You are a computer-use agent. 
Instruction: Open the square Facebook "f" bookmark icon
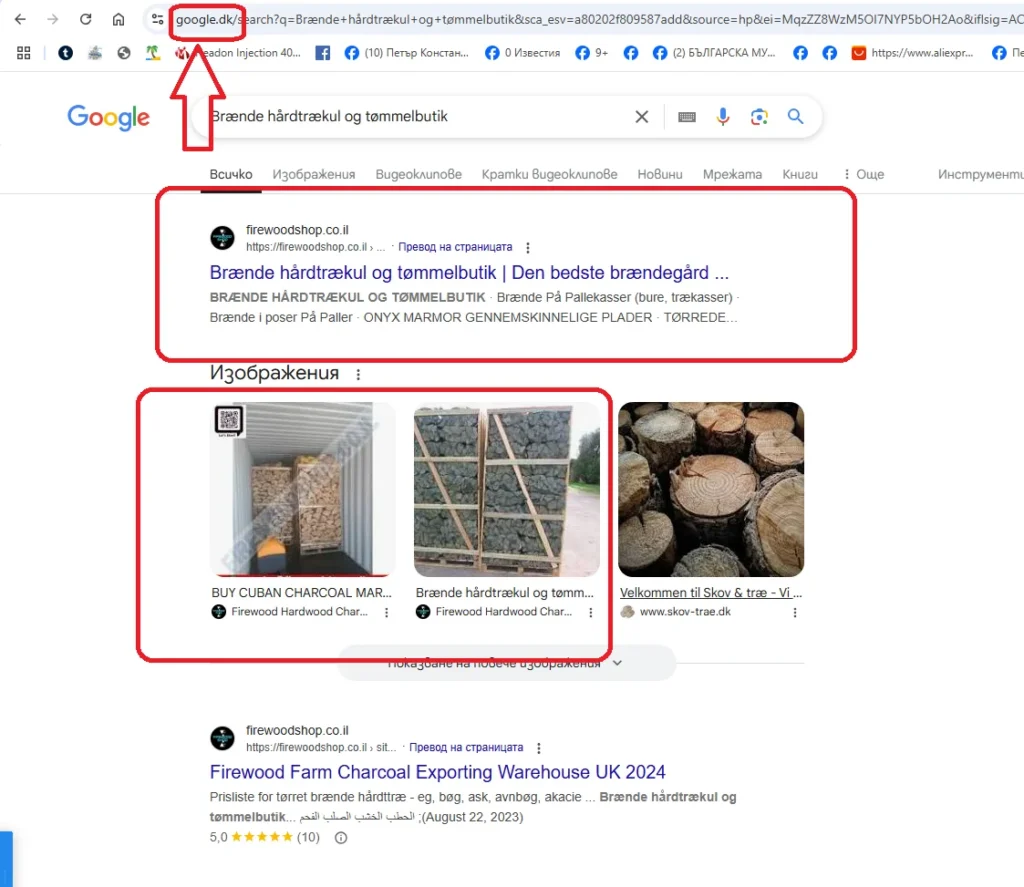click(323, 53)
